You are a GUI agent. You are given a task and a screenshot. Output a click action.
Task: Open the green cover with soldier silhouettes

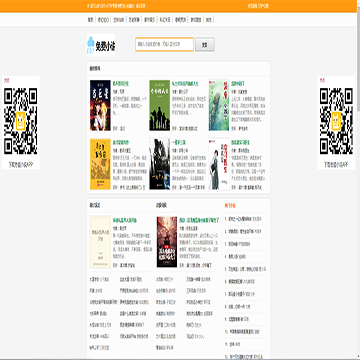point(160,105)
